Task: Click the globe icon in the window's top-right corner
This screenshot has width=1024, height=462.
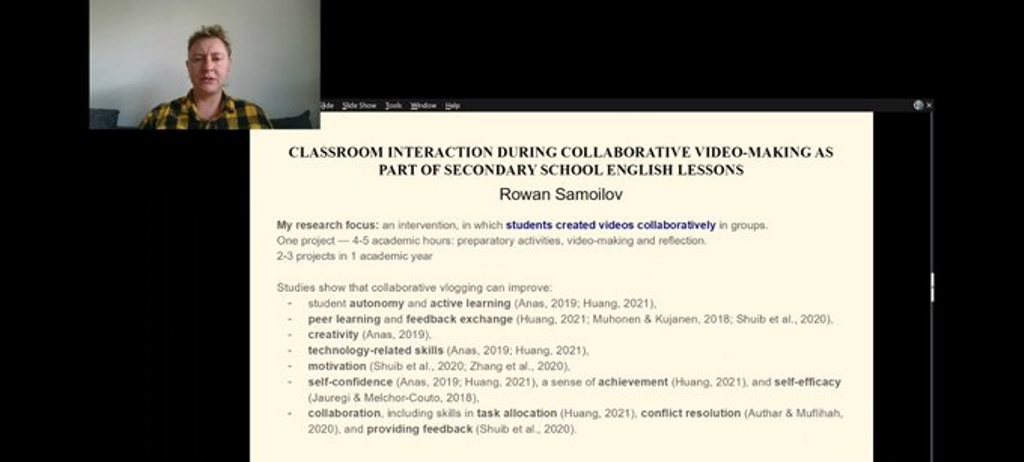Action: 918,105
